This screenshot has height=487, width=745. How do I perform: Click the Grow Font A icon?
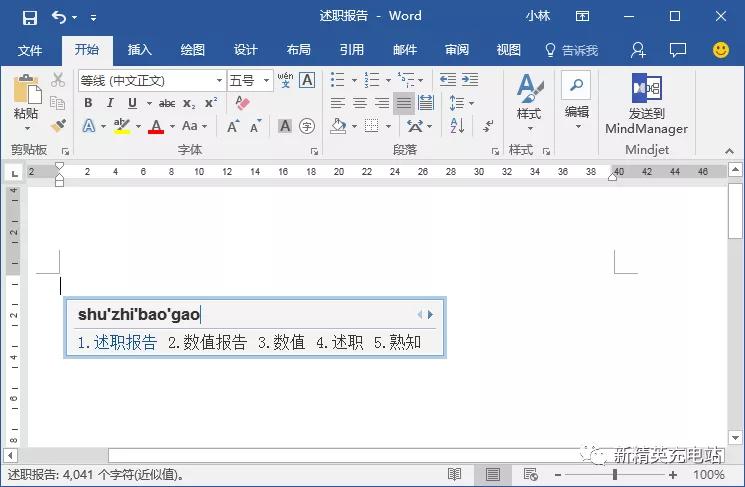pos(233,126)
